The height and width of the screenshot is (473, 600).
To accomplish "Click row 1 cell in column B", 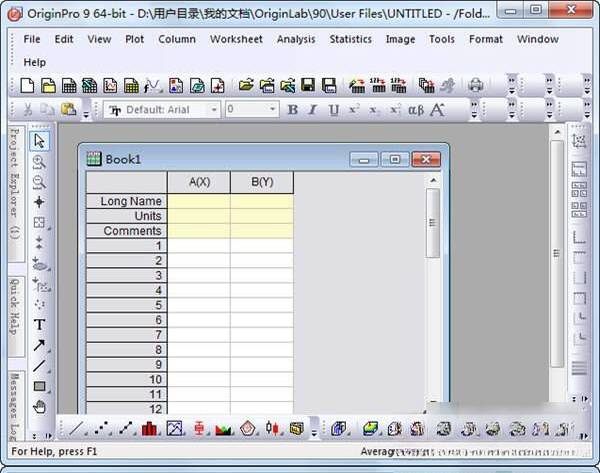I will point(262,246).
